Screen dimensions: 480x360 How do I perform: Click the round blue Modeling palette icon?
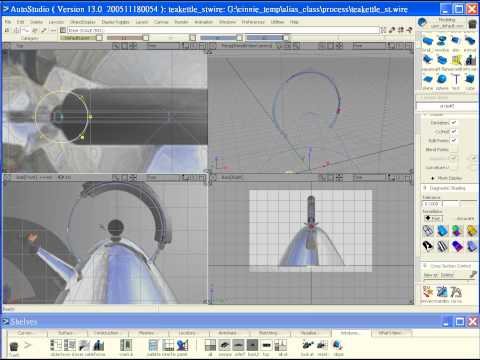tap(422, 23)
